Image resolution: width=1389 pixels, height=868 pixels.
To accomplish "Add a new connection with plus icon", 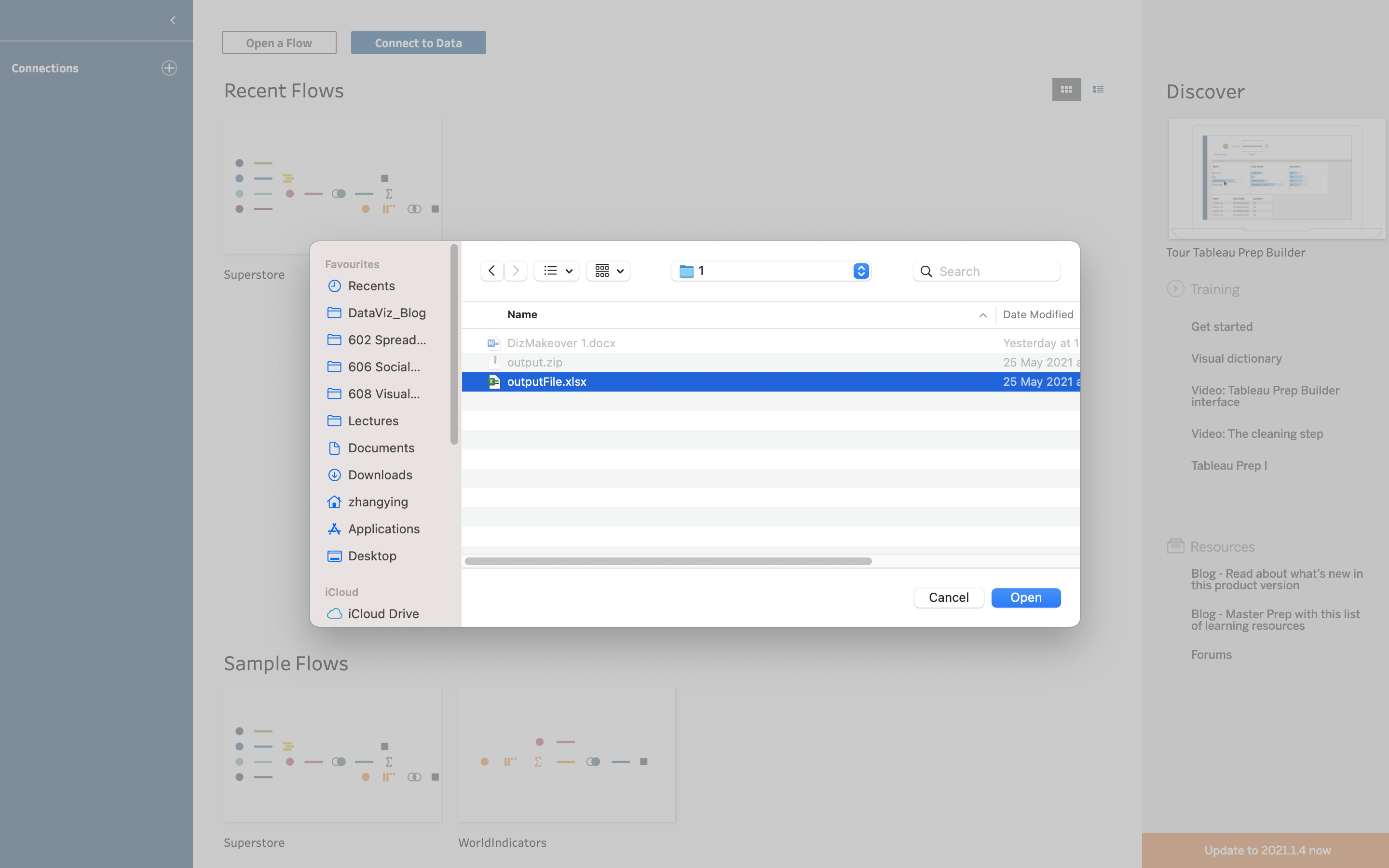I will point(169,68).
